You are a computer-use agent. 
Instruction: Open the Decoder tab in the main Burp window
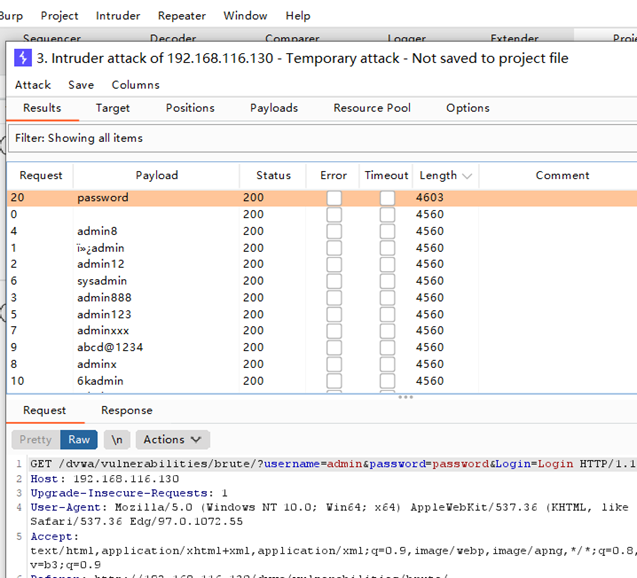click(x=173, y=38)
